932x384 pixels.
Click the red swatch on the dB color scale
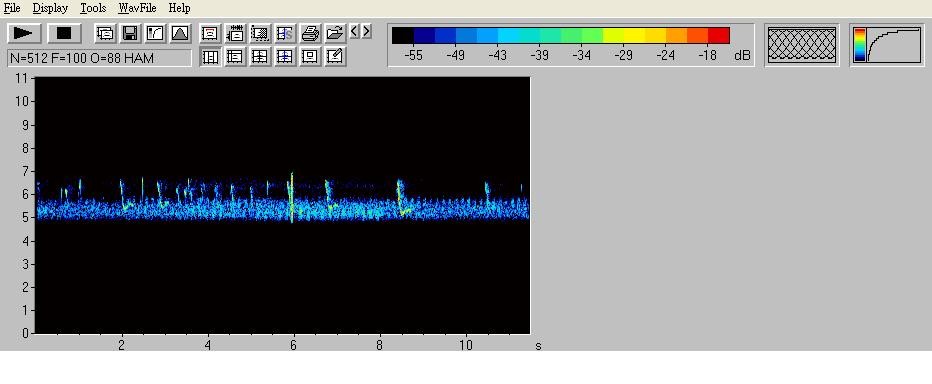pos(719,36)
